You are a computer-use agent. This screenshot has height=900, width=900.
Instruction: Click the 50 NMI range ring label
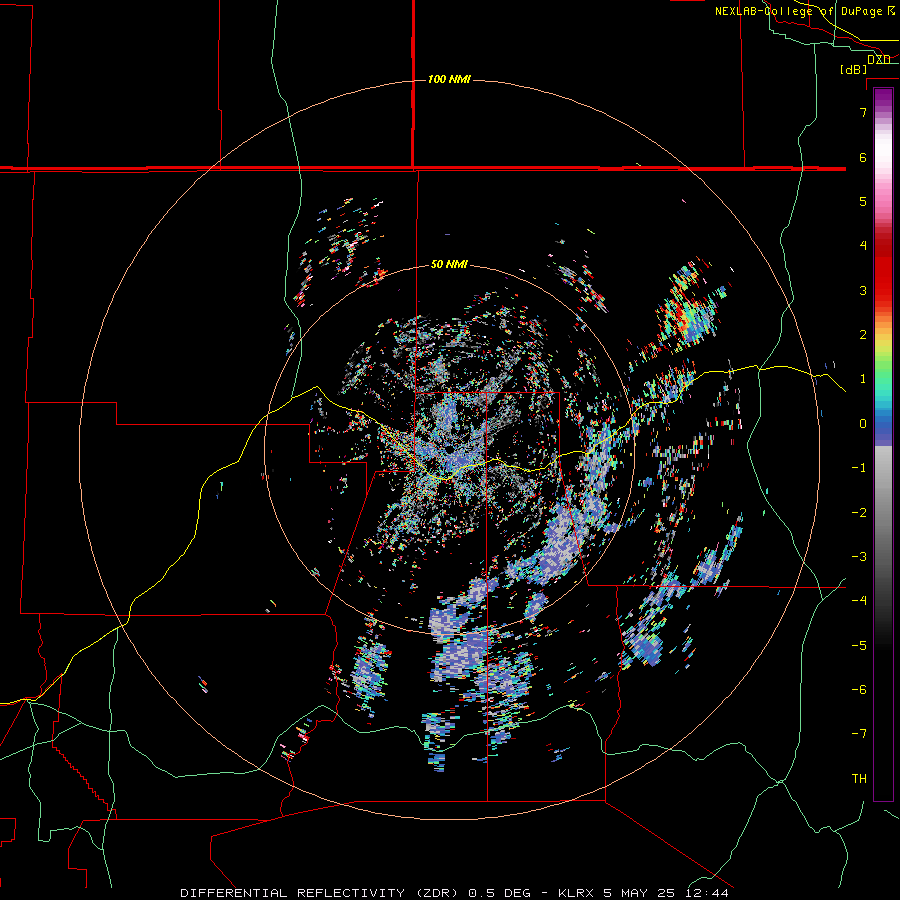(x=449, y=264)
